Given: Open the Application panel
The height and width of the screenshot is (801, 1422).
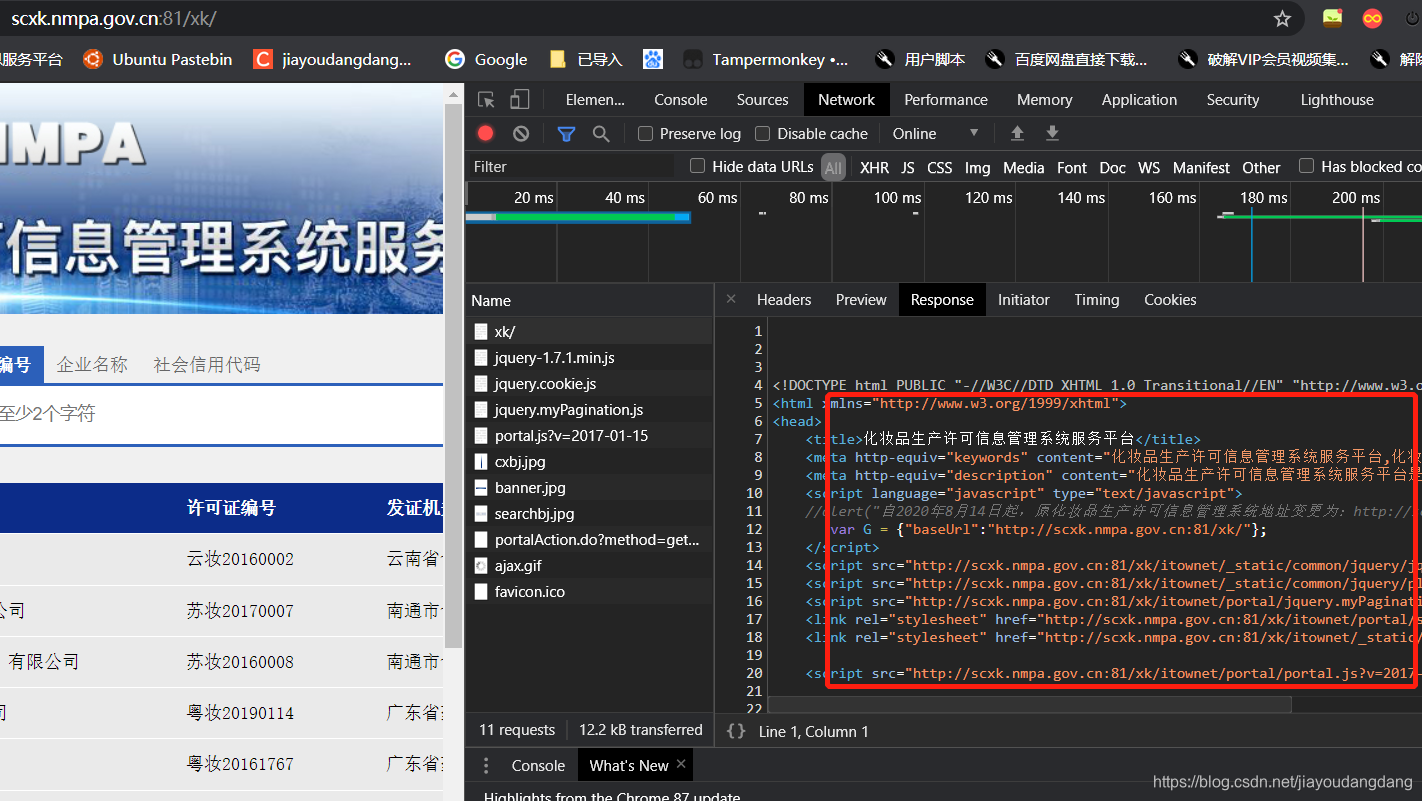Looking at the screenshot, I should pos(1139,100).
